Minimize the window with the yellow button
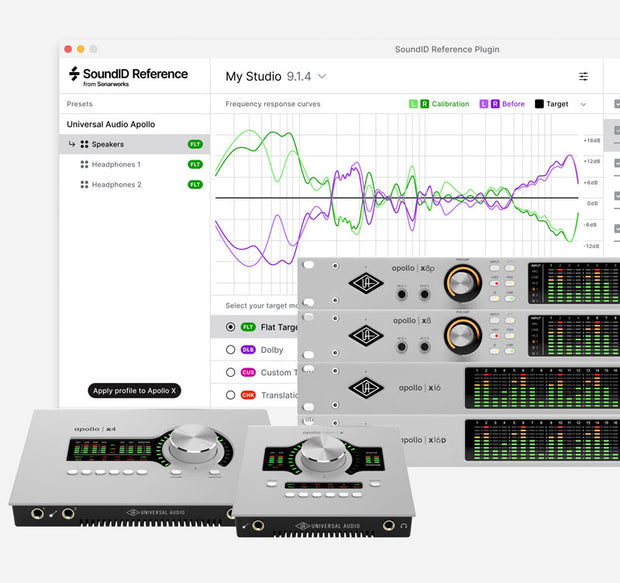The height and width of the screenshot is (583, 620). [81, 49]
